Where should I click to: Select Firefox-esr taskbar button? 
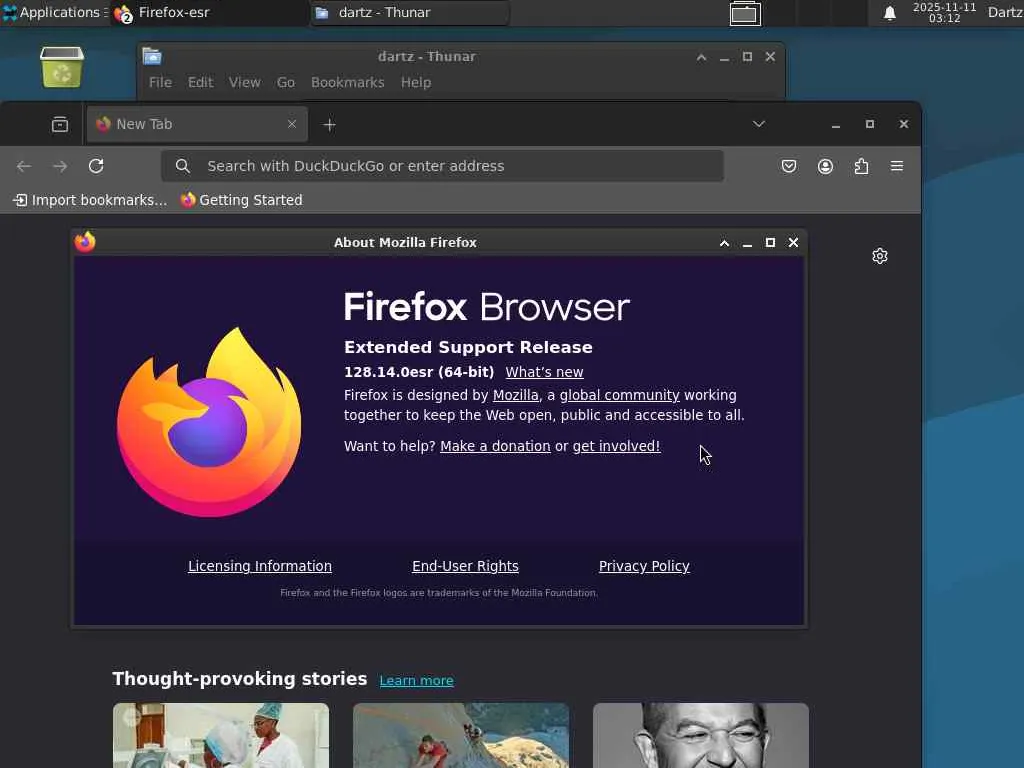(209, 13)
